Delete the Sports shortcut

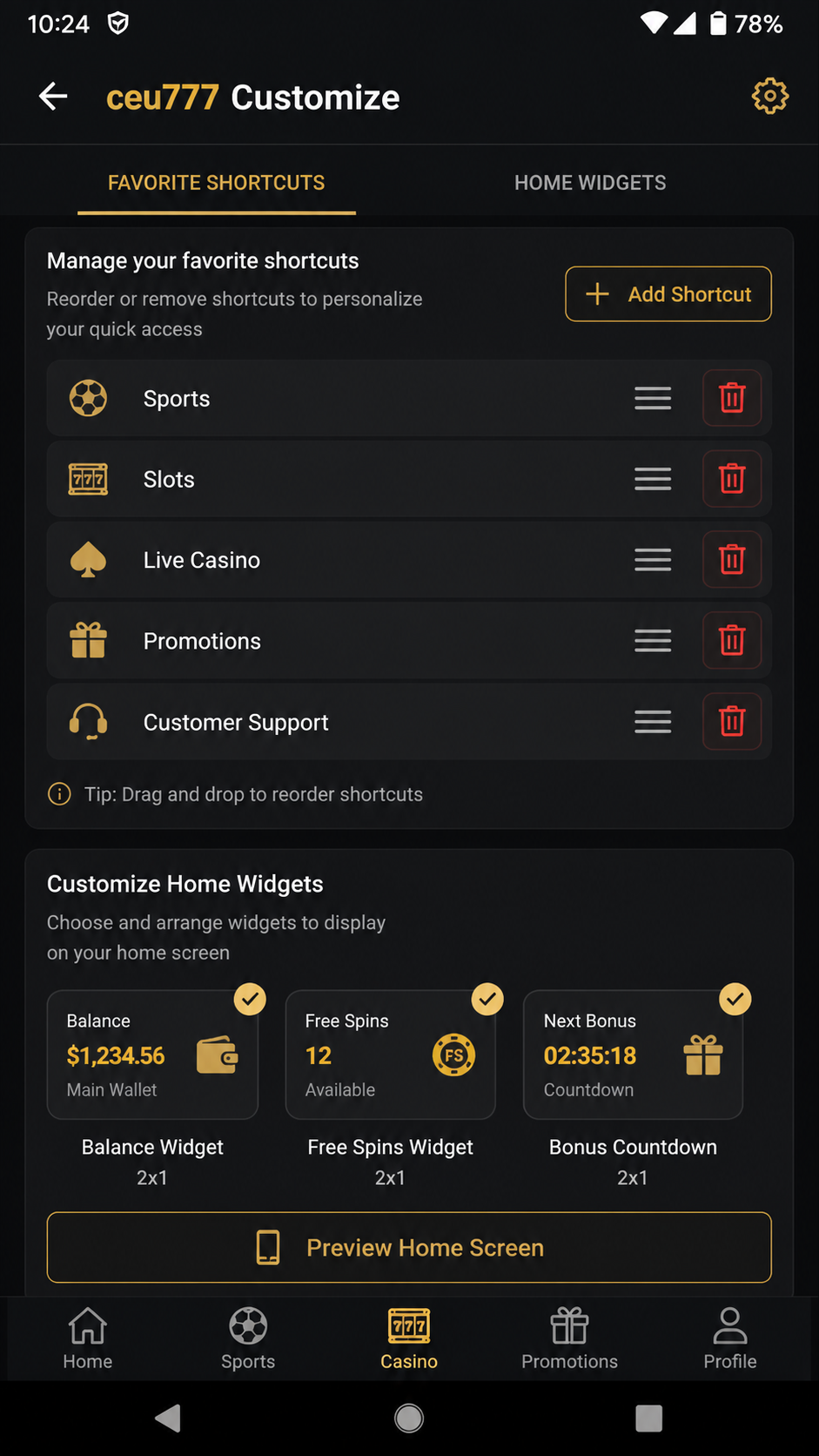pyautogui.click(x=732, y=398)
